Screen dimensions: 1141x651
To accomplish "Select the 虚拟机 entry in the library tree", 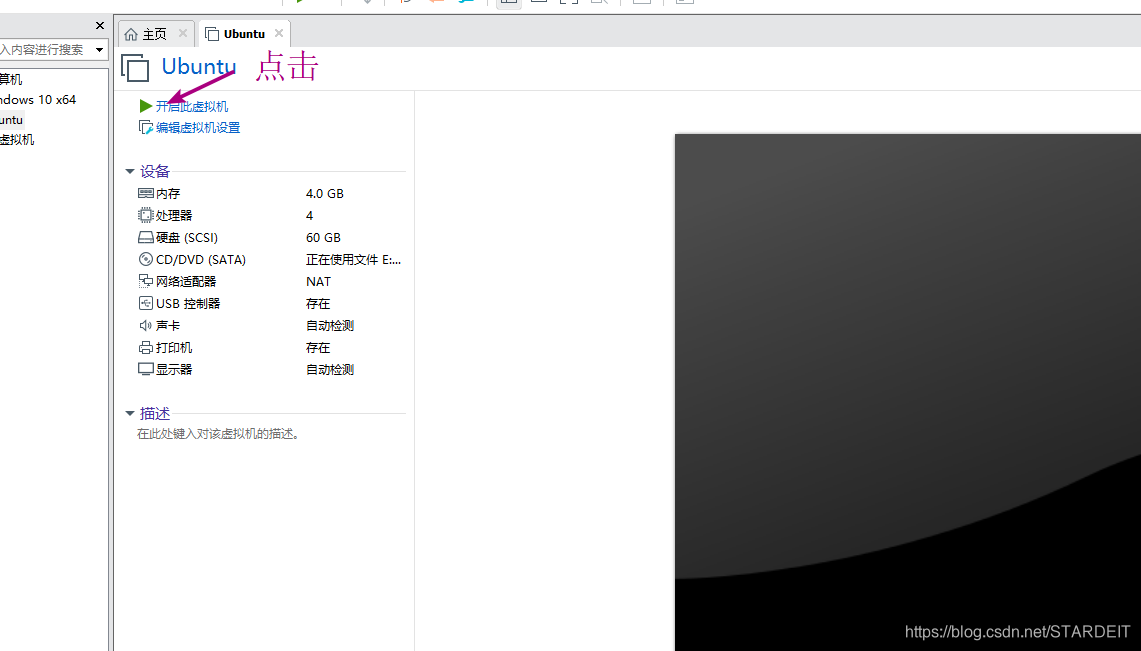I will (17, 140).
